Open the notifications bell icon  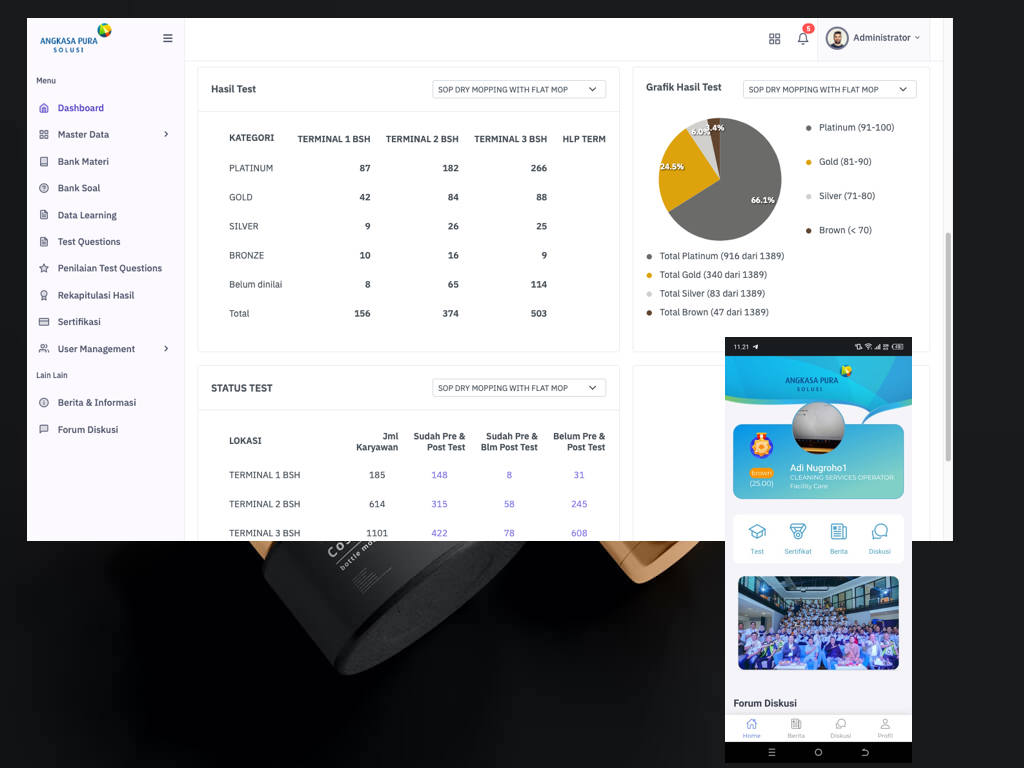(x=802, y=38)
